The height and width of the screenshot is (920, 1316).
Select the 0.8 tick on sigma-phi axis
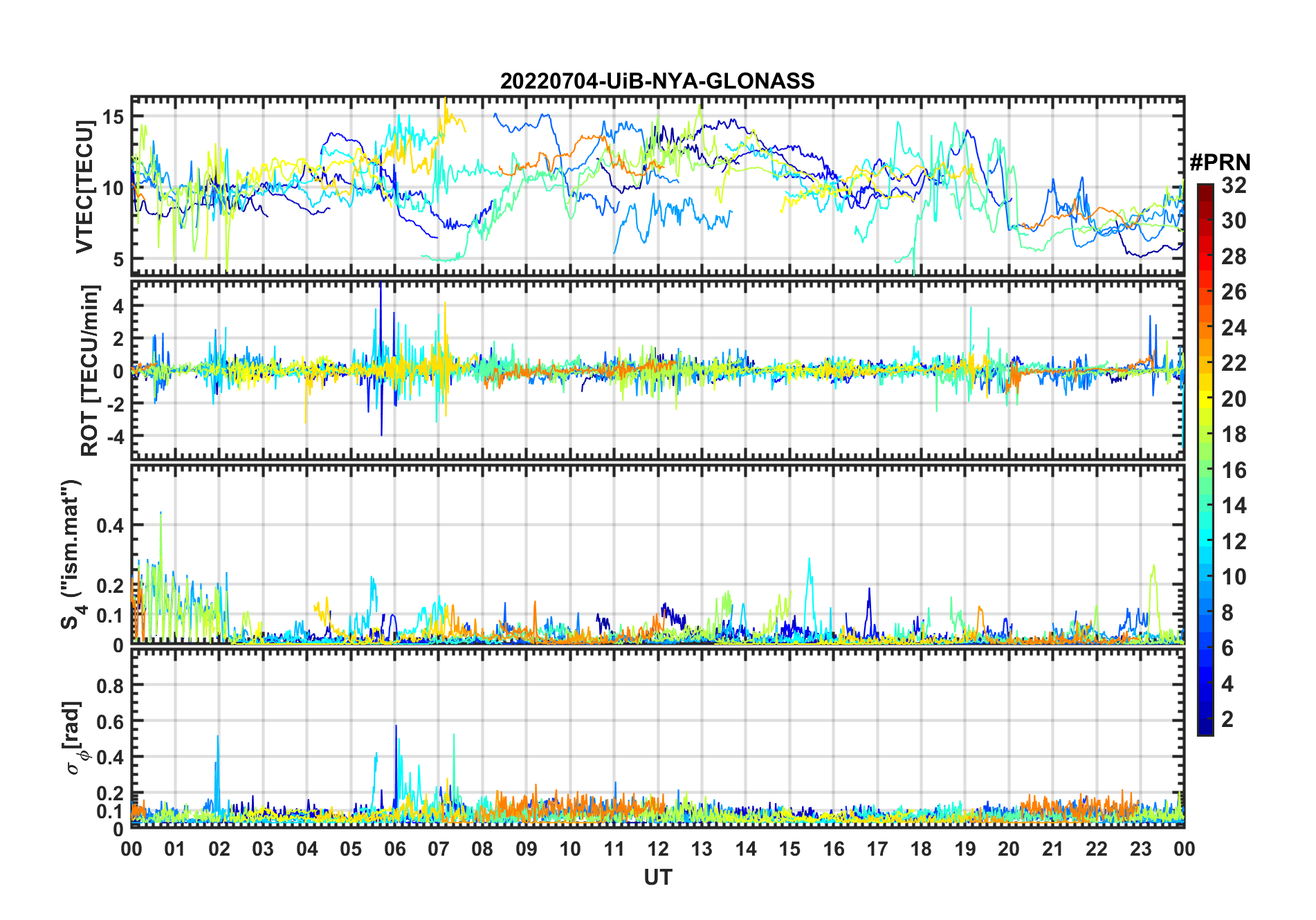coord(110,686)
